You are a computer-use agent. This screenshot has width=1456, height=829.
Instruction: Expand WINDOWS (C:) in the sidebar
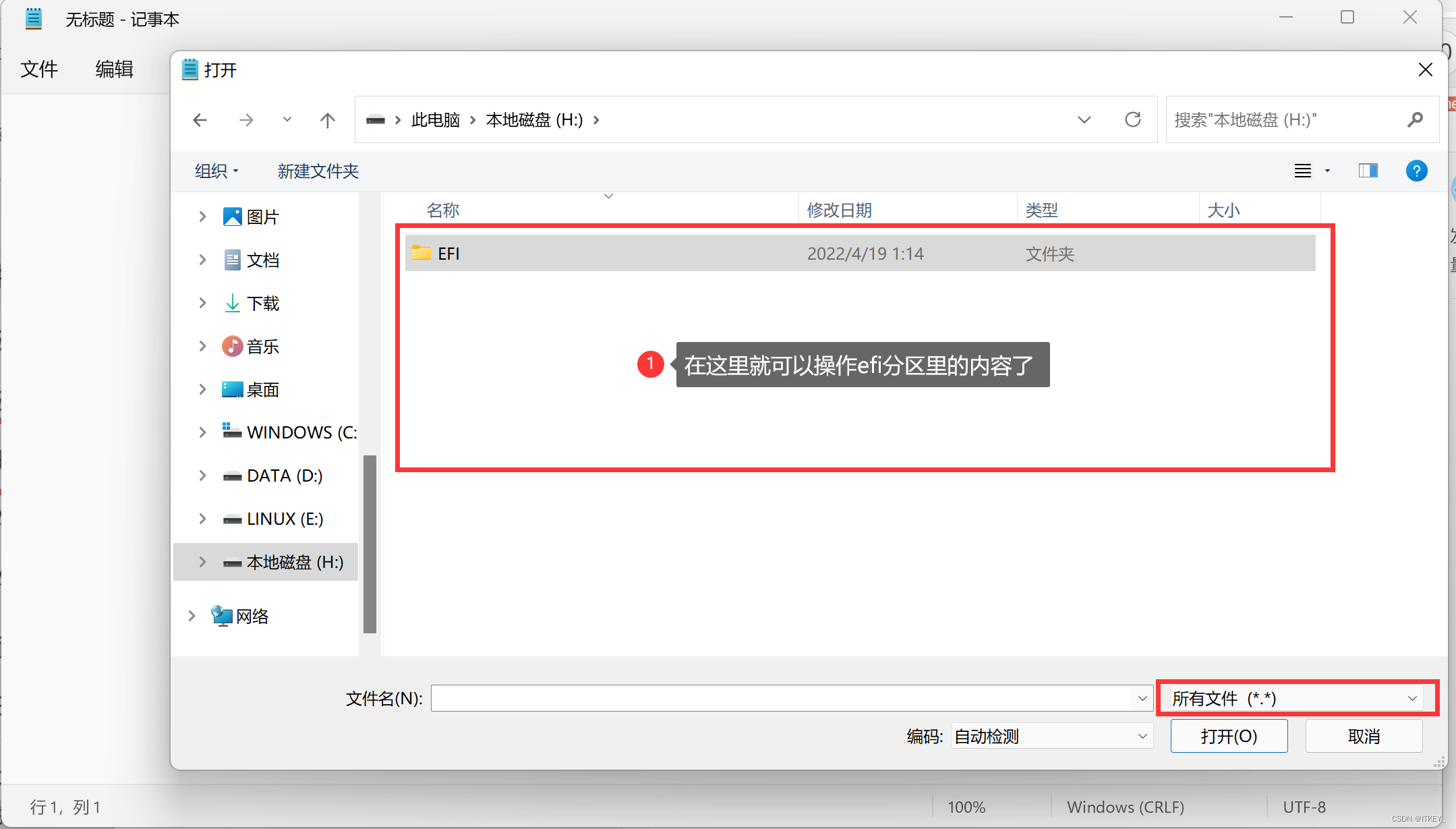202,432
